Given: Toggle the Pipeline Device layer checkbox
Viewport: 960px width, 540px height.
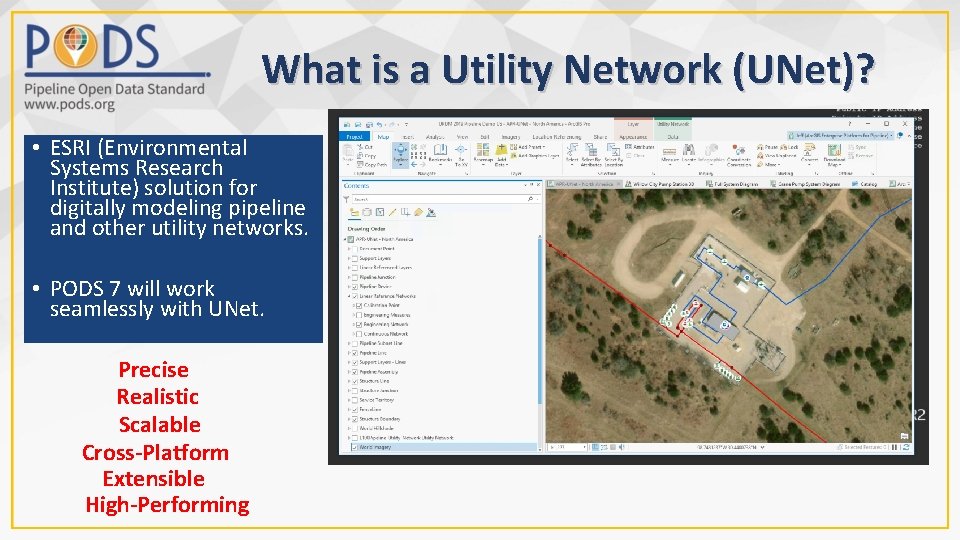Looking at the screenshot, I should [x=355, y=287].
